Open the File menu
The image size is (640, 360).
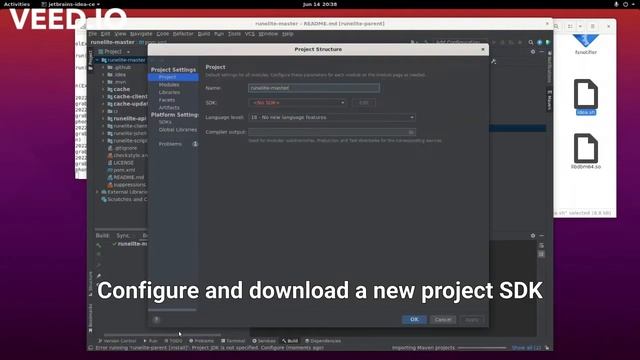coord(93,33)
